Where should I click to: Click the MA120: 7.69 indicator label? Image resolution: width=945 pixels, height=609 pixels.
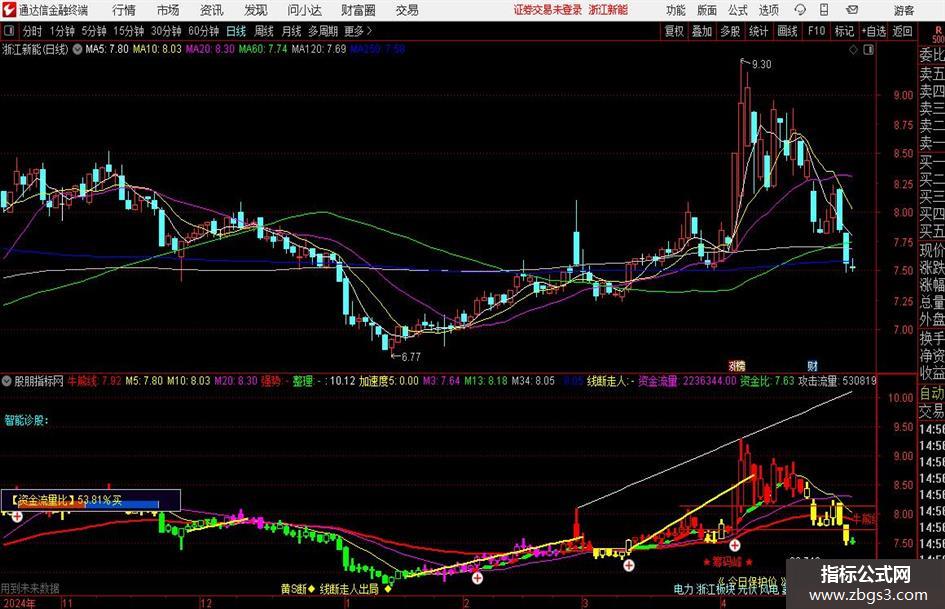click(x=319, y=49)
